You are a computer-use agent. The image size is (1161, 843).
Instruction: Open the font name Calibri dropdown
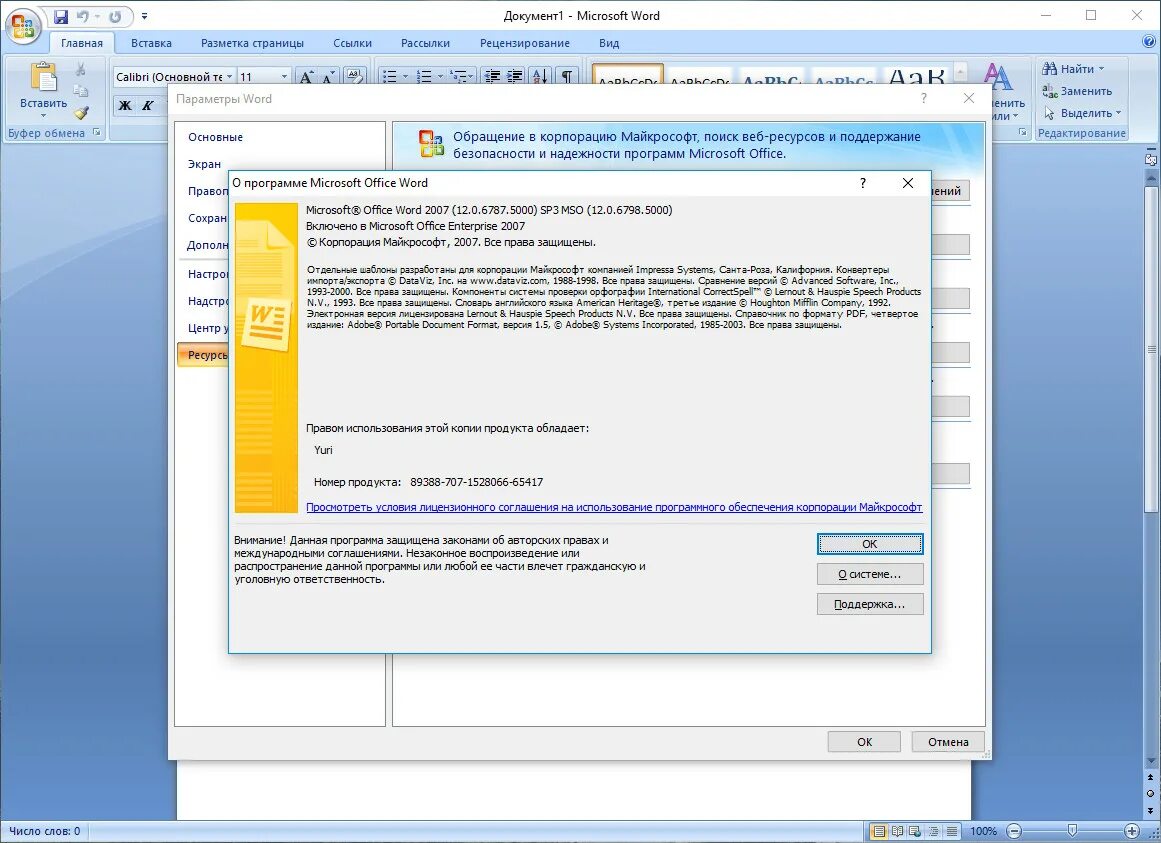point(230,76)
